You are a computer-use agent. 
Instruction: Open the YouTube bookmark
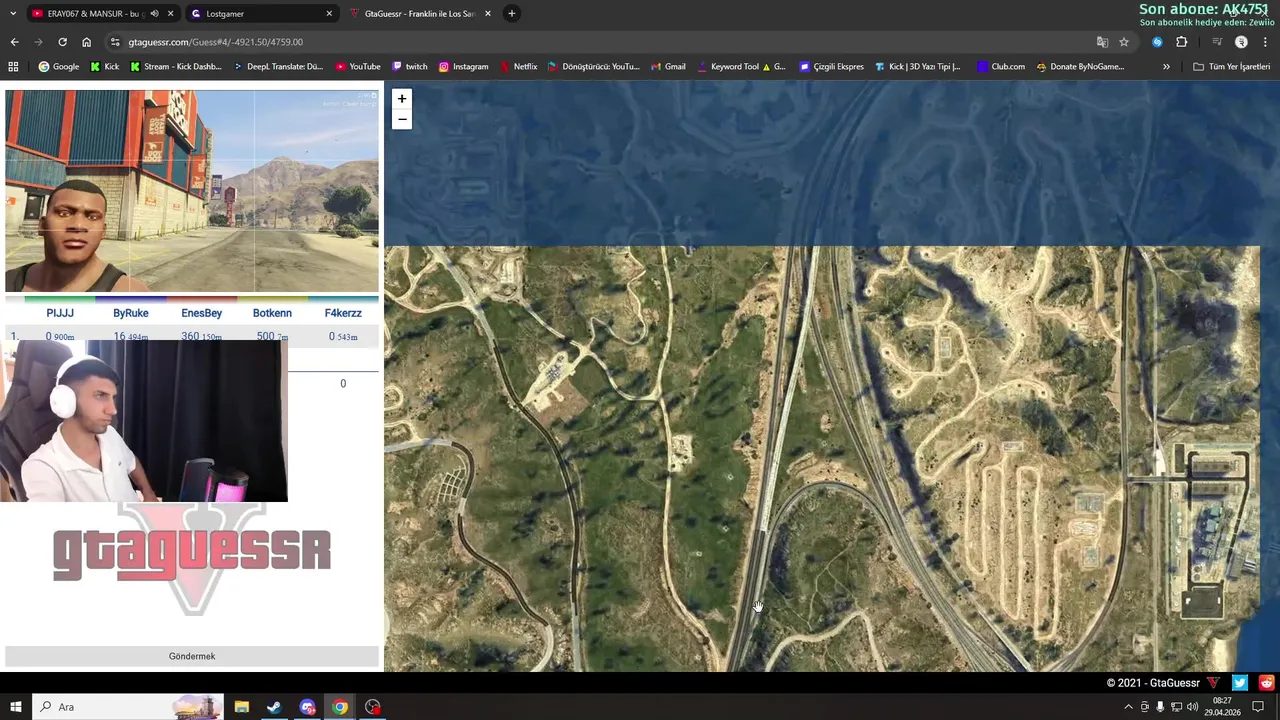tap(358, 67)
